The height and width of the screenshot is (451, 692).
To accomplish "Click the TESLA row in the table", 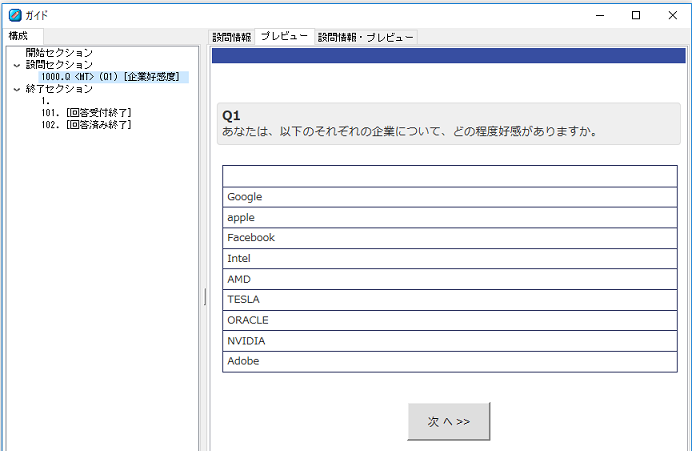I will [450, 300].
